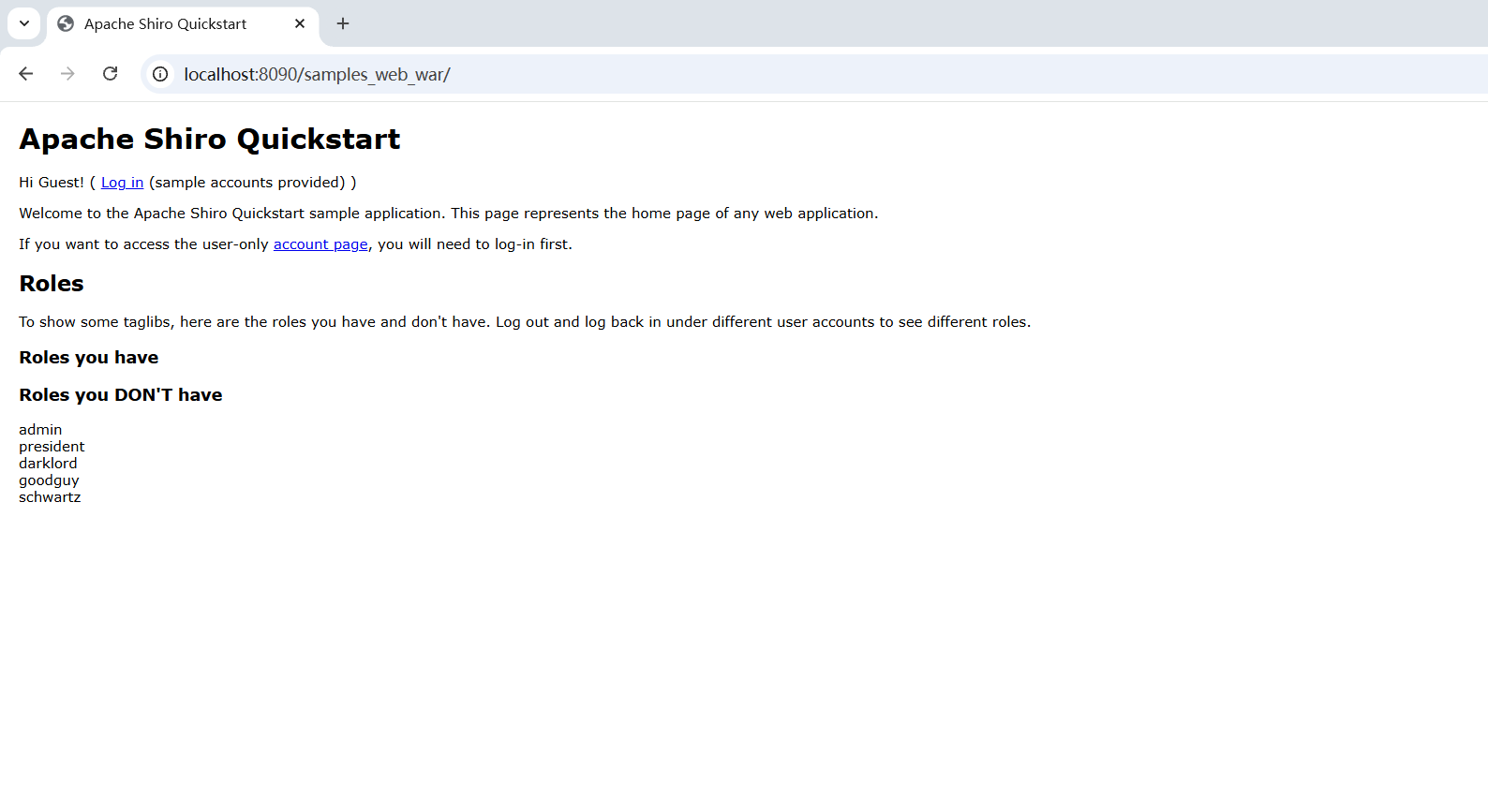This screenshot has width=1488, height=812.
Task: Click the admin role text
Action: coord(40,430)
